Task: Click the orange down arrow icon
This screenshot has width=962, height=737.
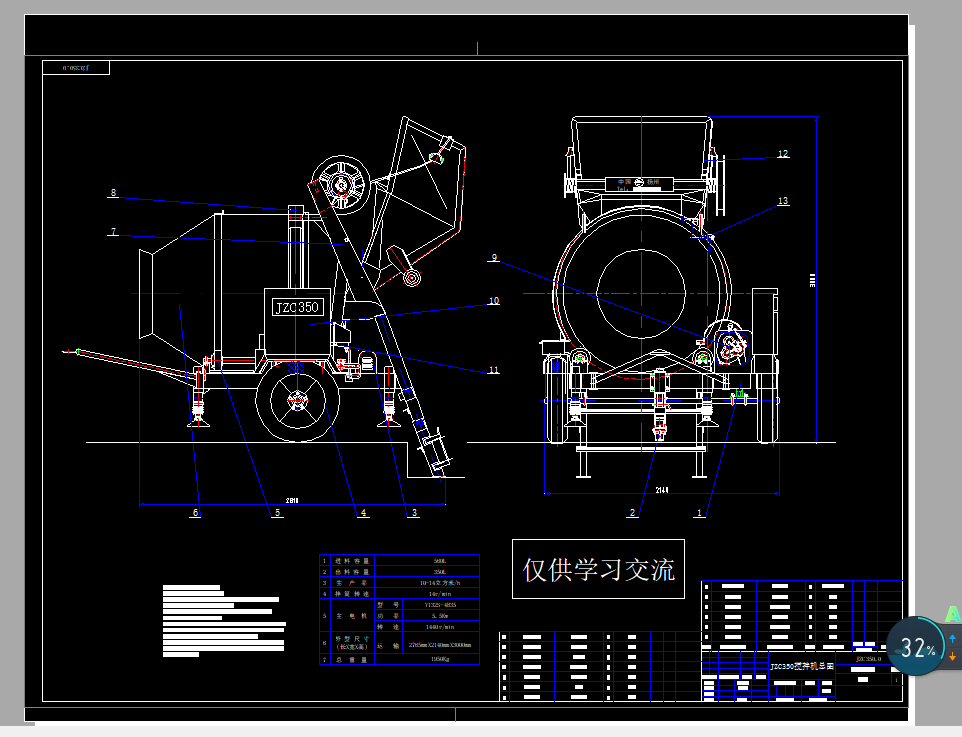Action: click(952, 656)
